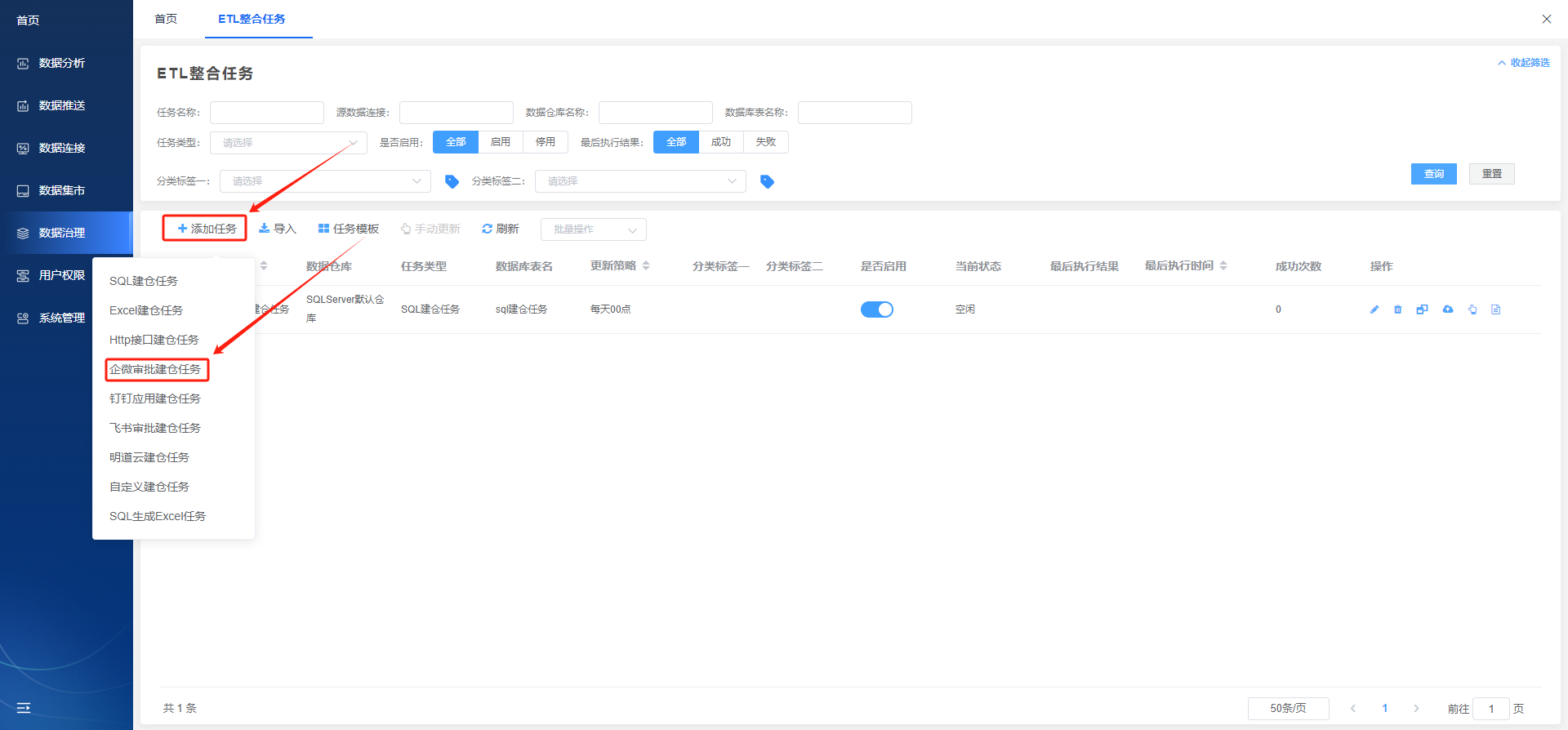Collapse the sidebar with the bottom menu icon
The height and width of the screenshot is (730, 1568).
pyautogui.click(x=24, y=708)
